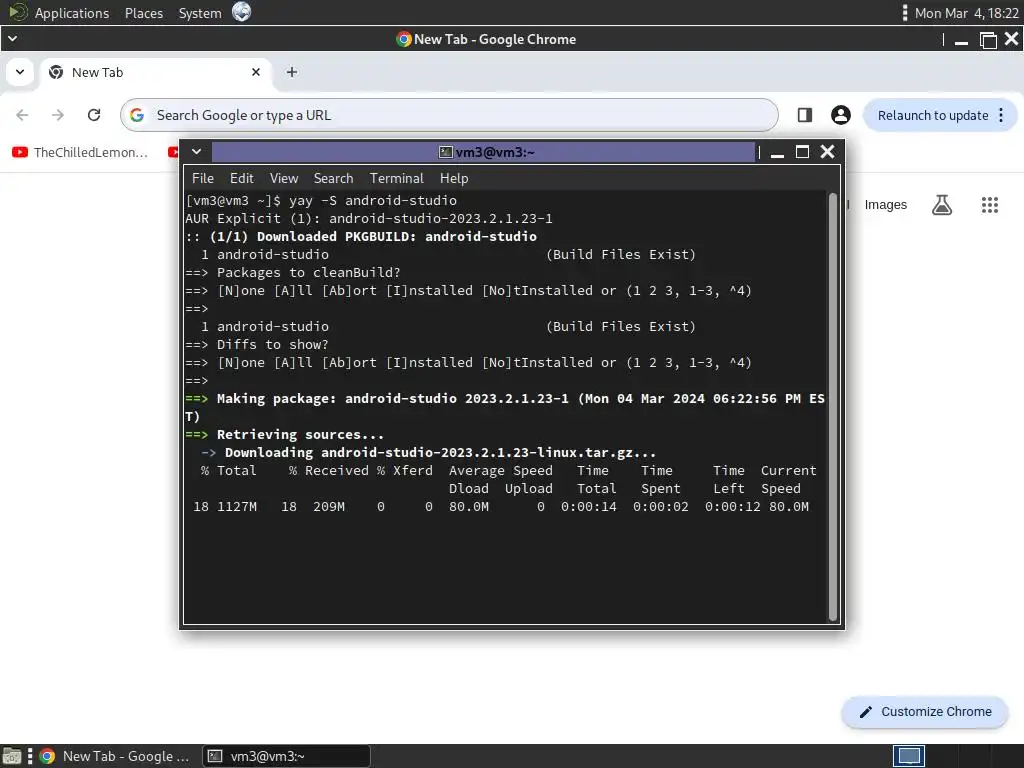Click the Chrome icon in the window title
Image resolution: width=1024 pixels, height=768 pixels.
point(404,39)
